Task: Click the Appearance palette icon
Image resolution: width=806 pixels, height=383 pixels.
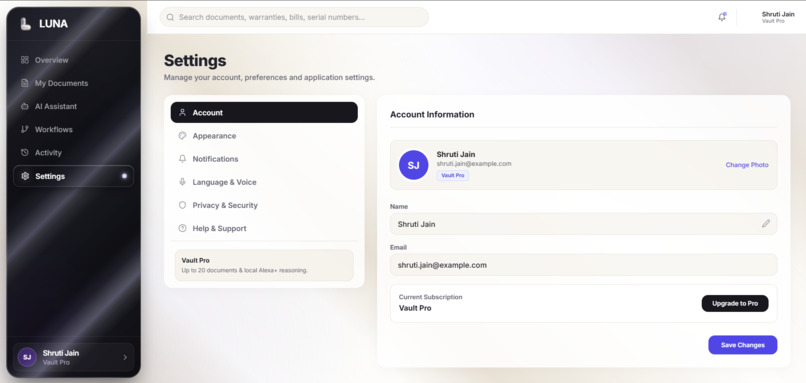Action: click(182, 136)
